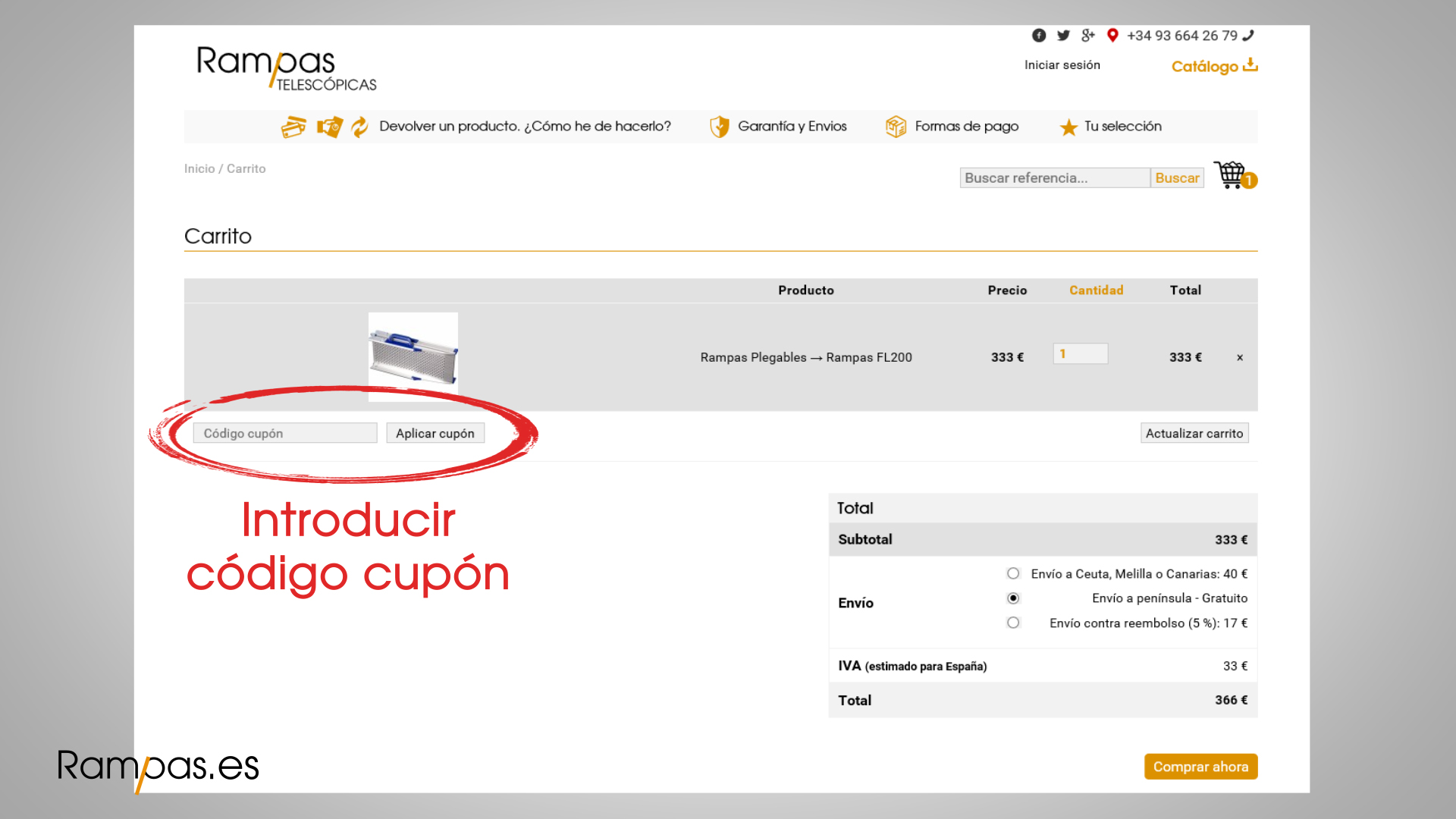Open the Rampas FL200 product thumbnail
The width and height of the screenshot is (1456, 819).
(x=413, y=357)
